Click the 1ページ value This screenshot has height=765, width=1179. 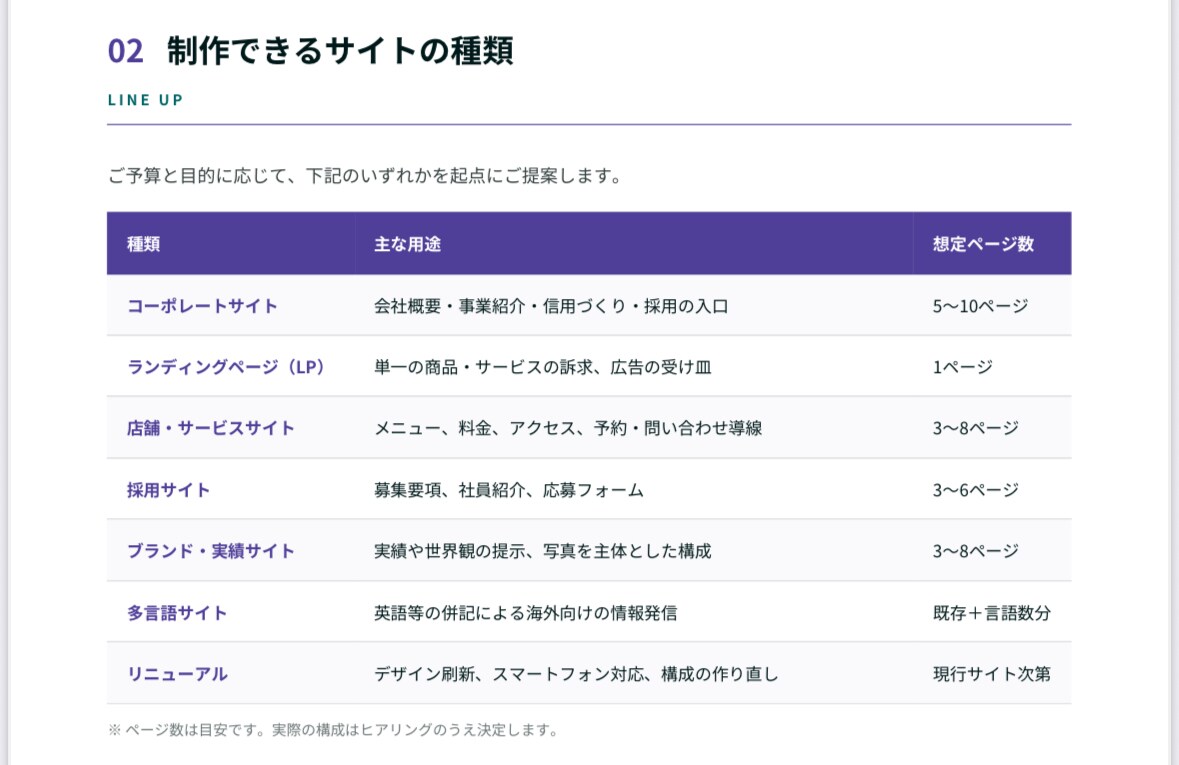point(962,367)
